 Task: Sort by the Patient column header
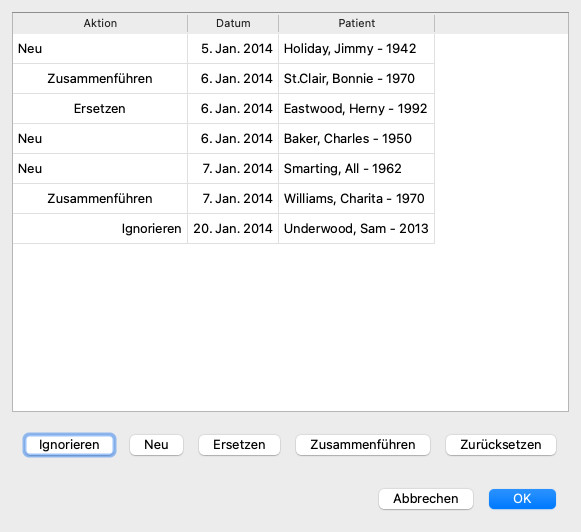click(x=356, y=23)
